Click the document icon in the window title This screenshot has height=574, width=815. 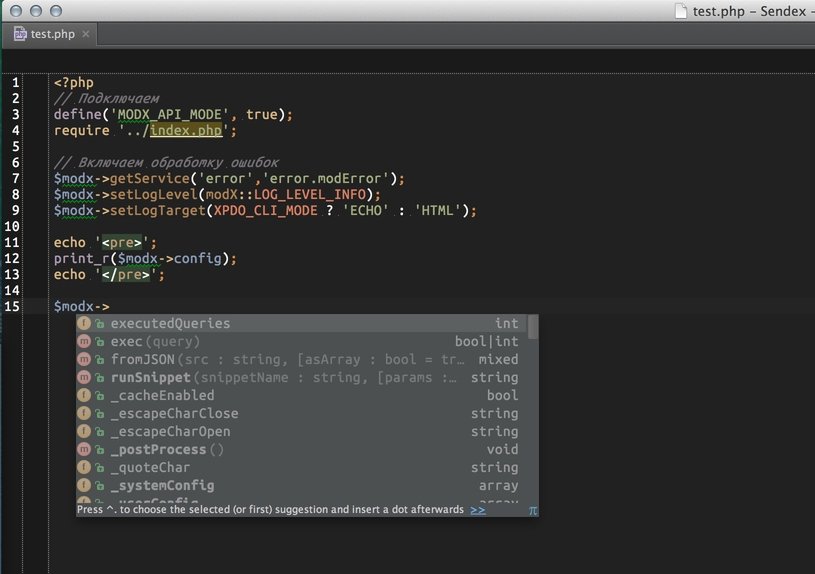click(681, 11)
